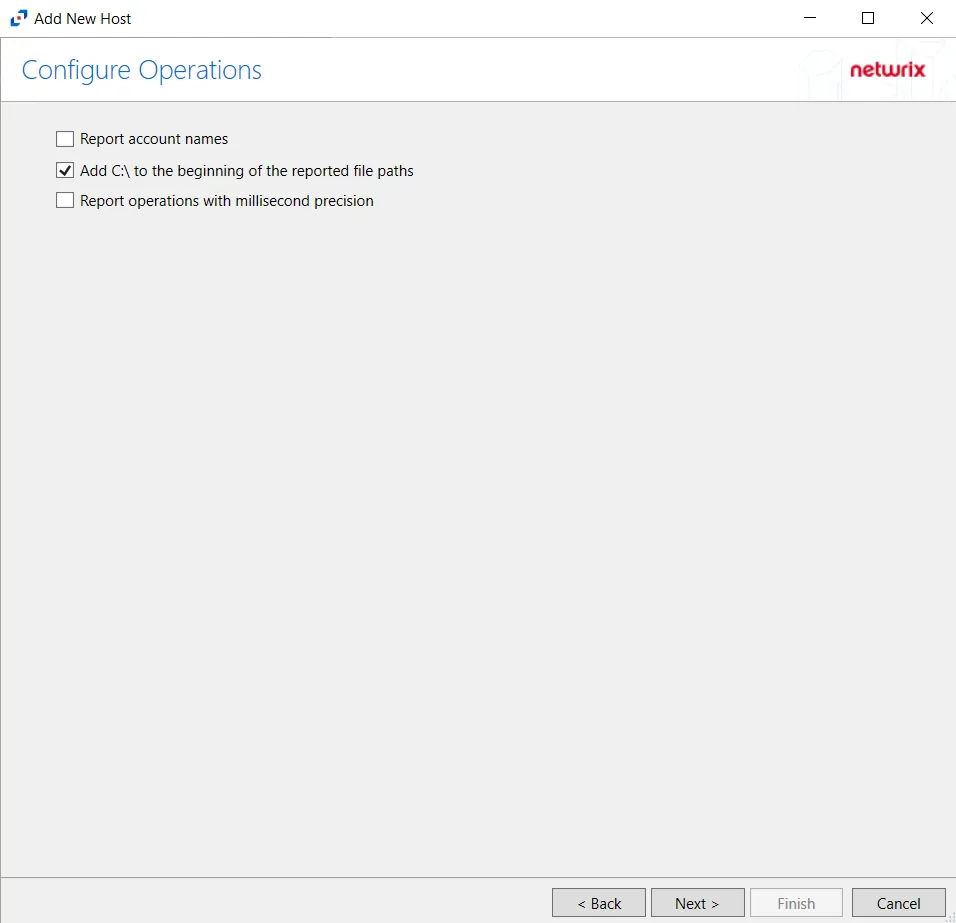
Task: Minimize the Add New Host window
Action: (810, 18)
